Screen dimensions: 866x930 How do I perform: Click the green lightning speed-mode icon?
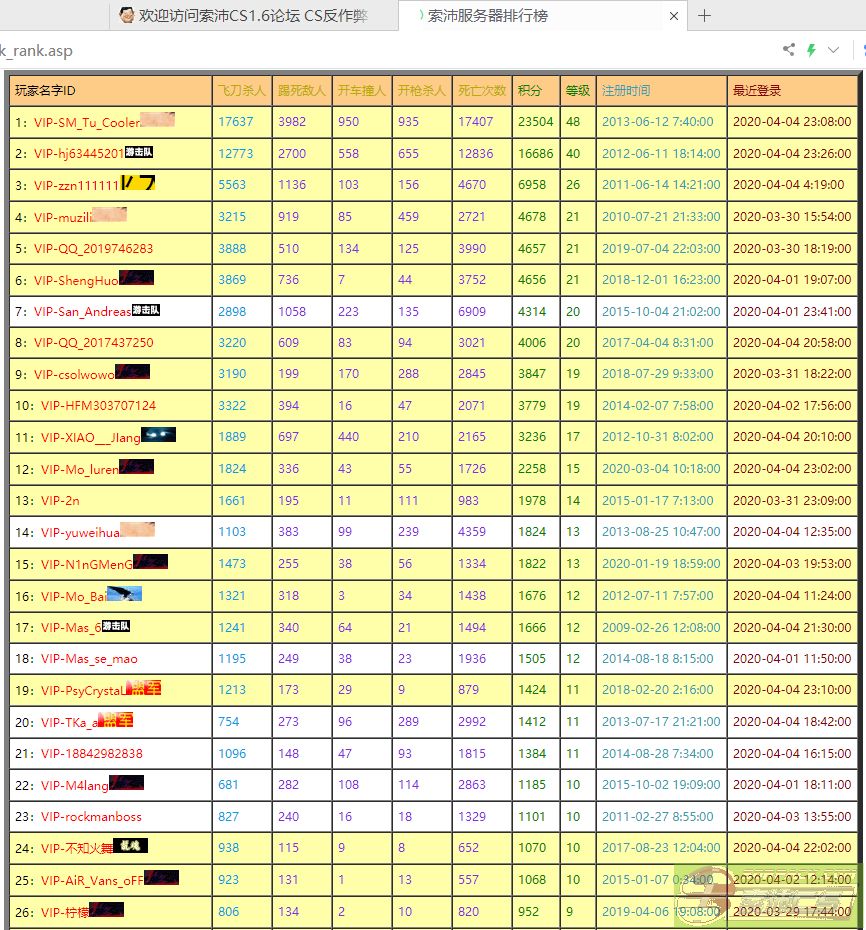pos(811,50)
